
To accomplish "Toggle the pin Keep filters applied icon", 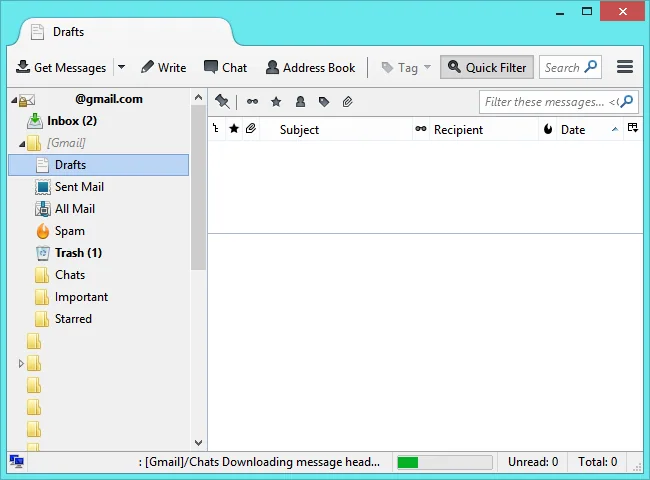I will 222,102.
